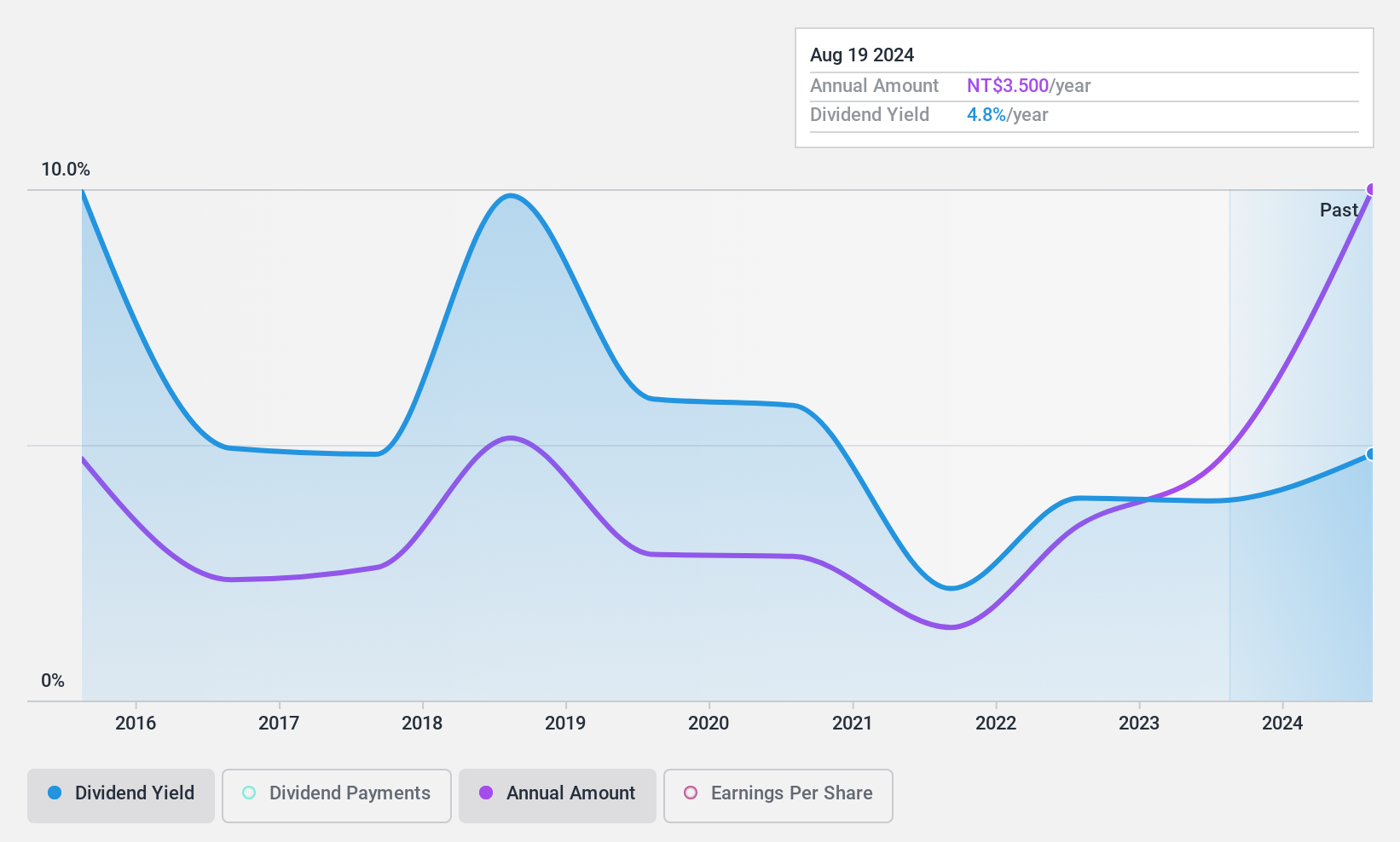Screen dimensions: 1400x842
Task: Click the 2021 axis label
Action: pyautogui.click(x=853, y=724)
